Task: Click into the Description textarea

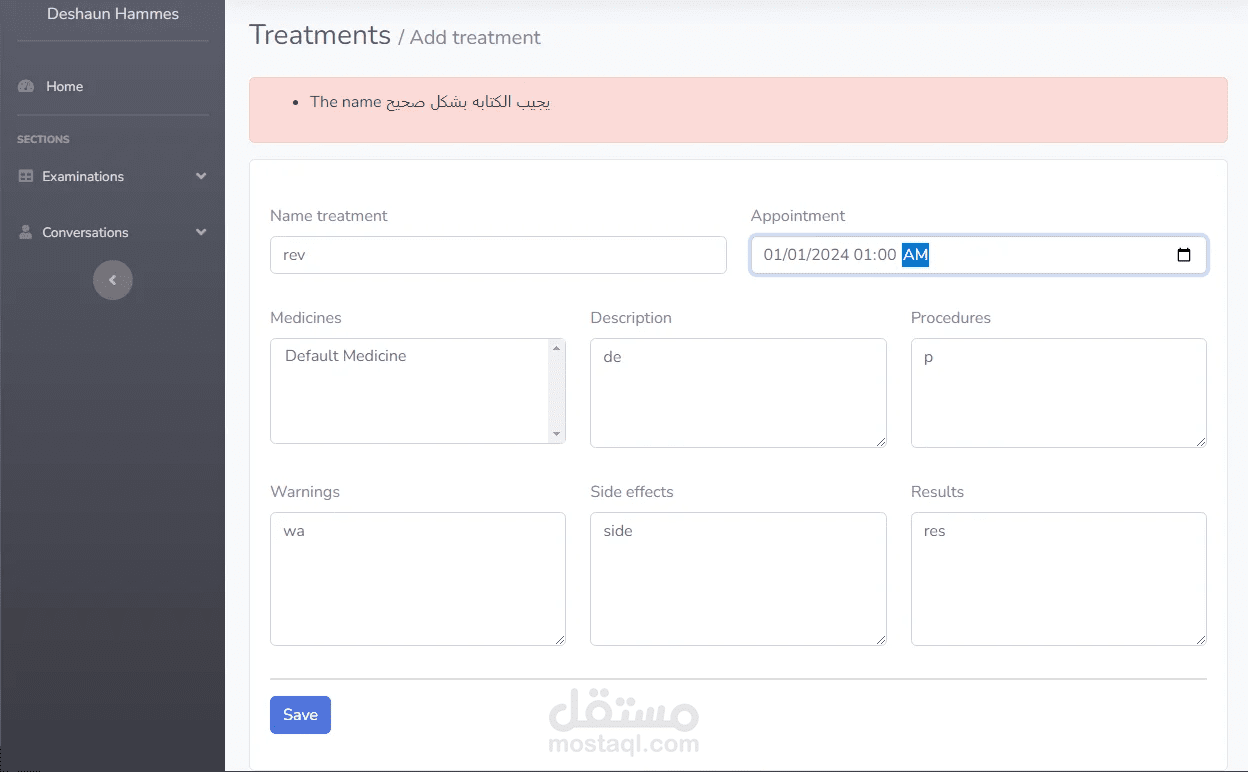Action: (738, 392)
